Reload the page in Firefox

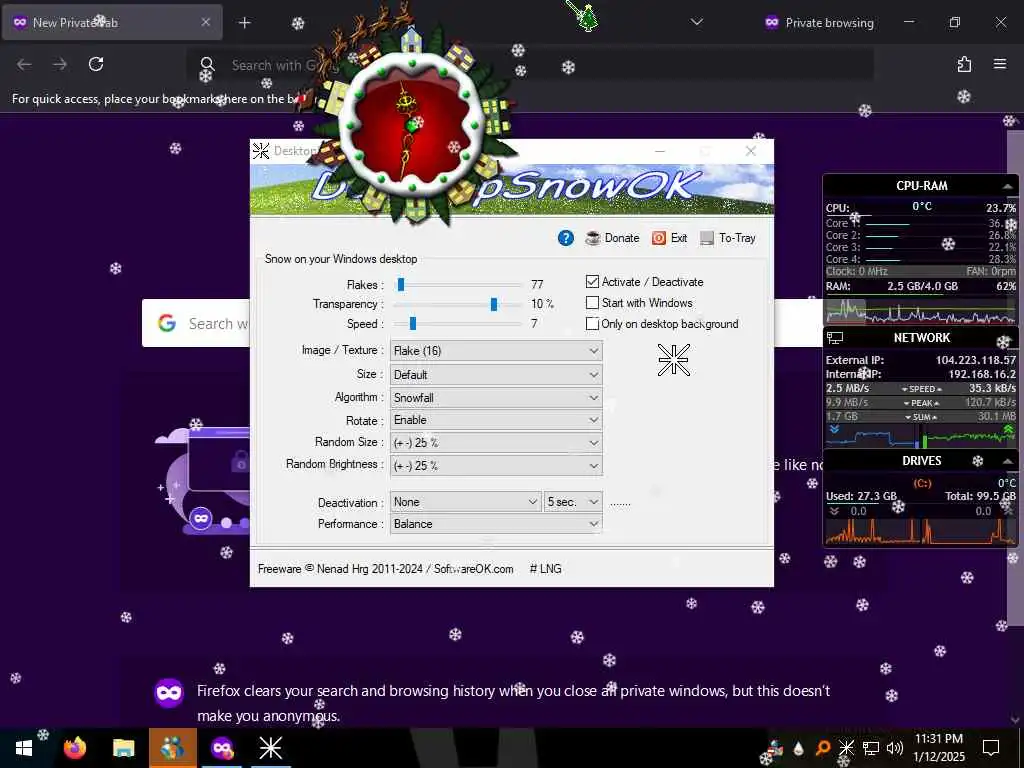pos(96,64)
